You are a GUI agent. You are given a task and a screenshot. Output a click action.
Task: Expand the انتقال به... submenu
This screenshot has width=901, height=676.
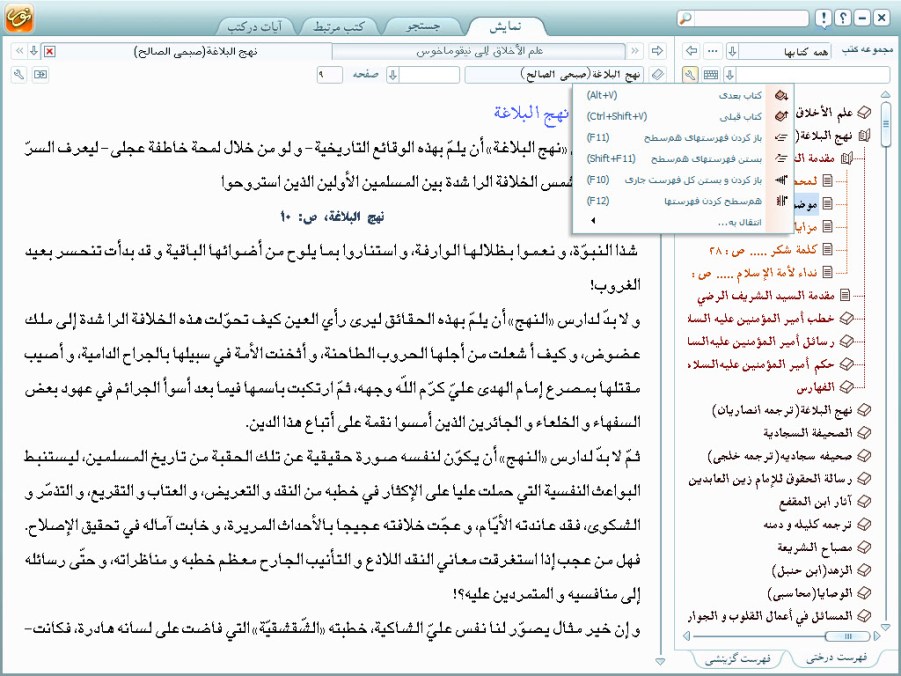(x=676, y=222)
